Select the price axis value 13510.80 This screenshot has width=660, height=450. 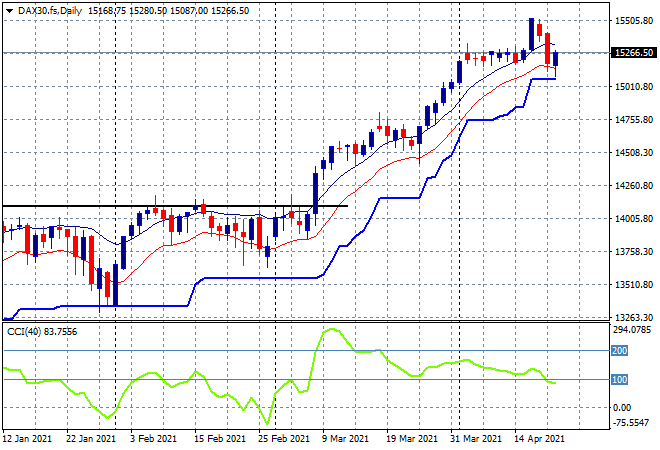point(633,285)
